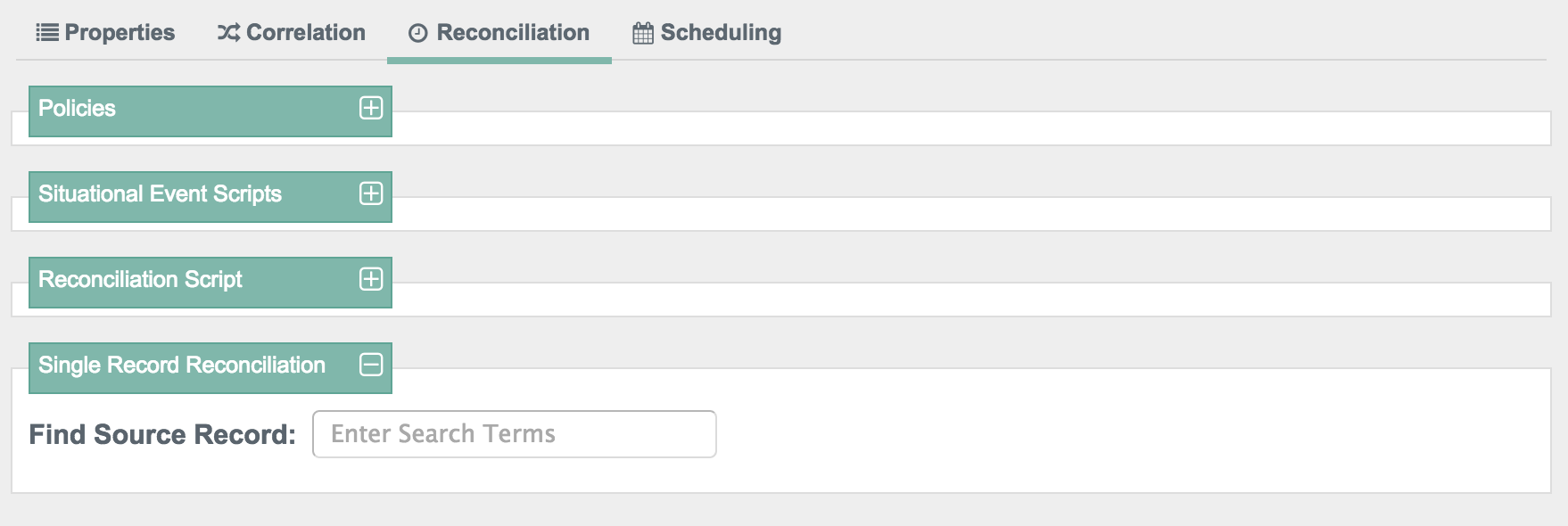Click the Single Record Reconciliation header text
The image size is (1568, 526).
[182, 366]
